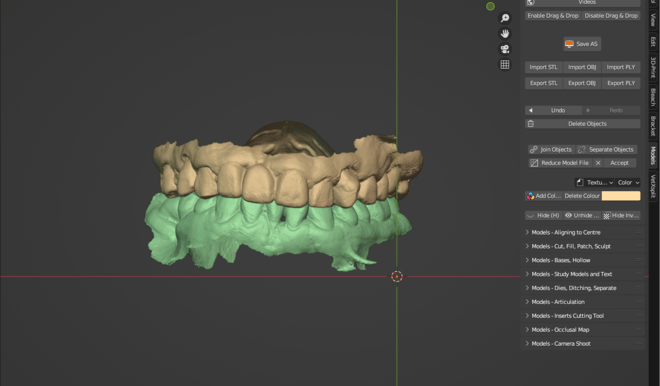Click the Join Objects link icon
The image size is (660, 386).
coord(534,149)
